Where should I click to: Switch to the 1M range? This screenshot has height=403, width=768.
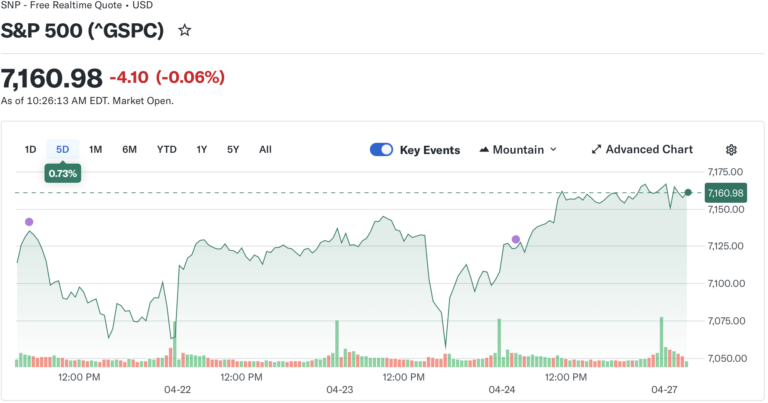click(x=96, y=150)
